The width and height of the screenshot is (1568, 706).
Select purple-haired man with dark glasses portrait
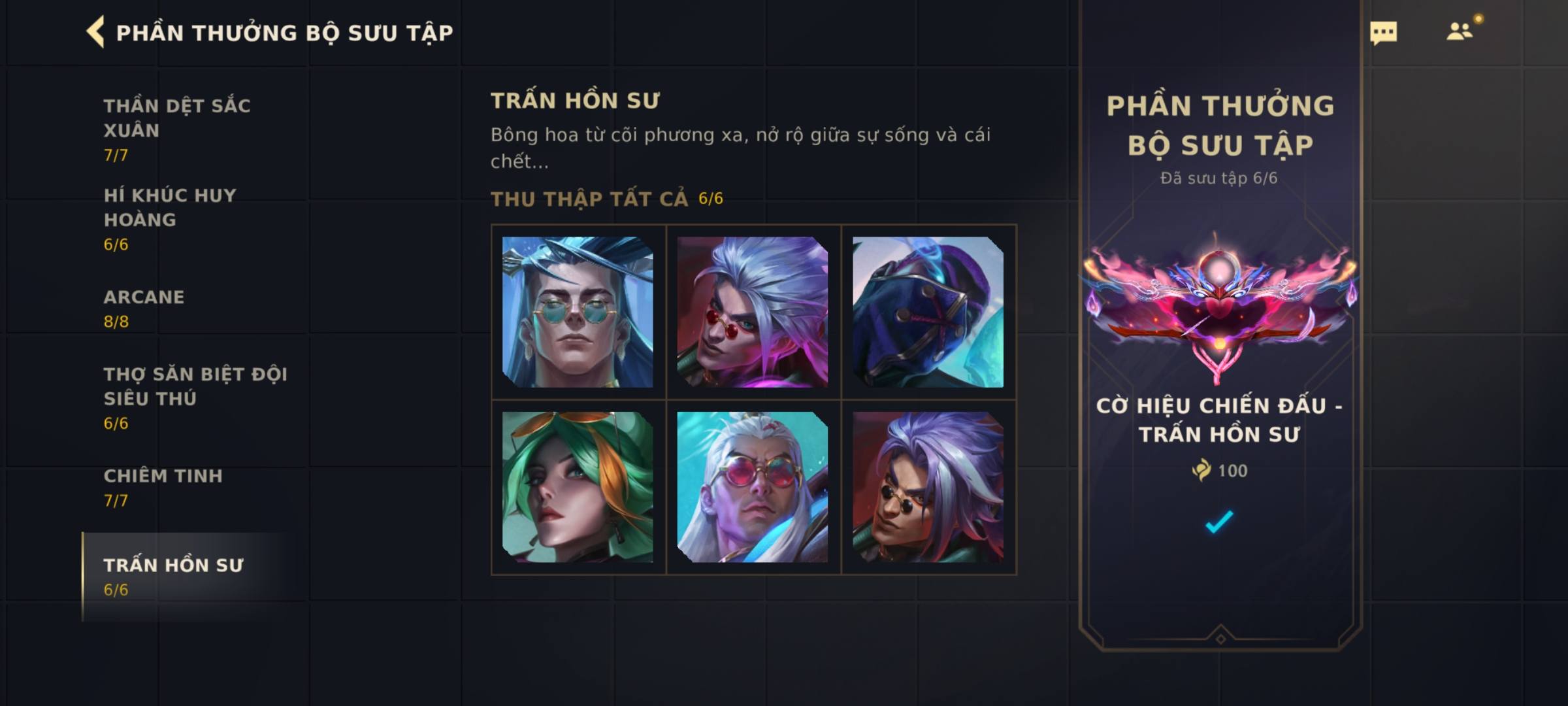click(928, 487)
